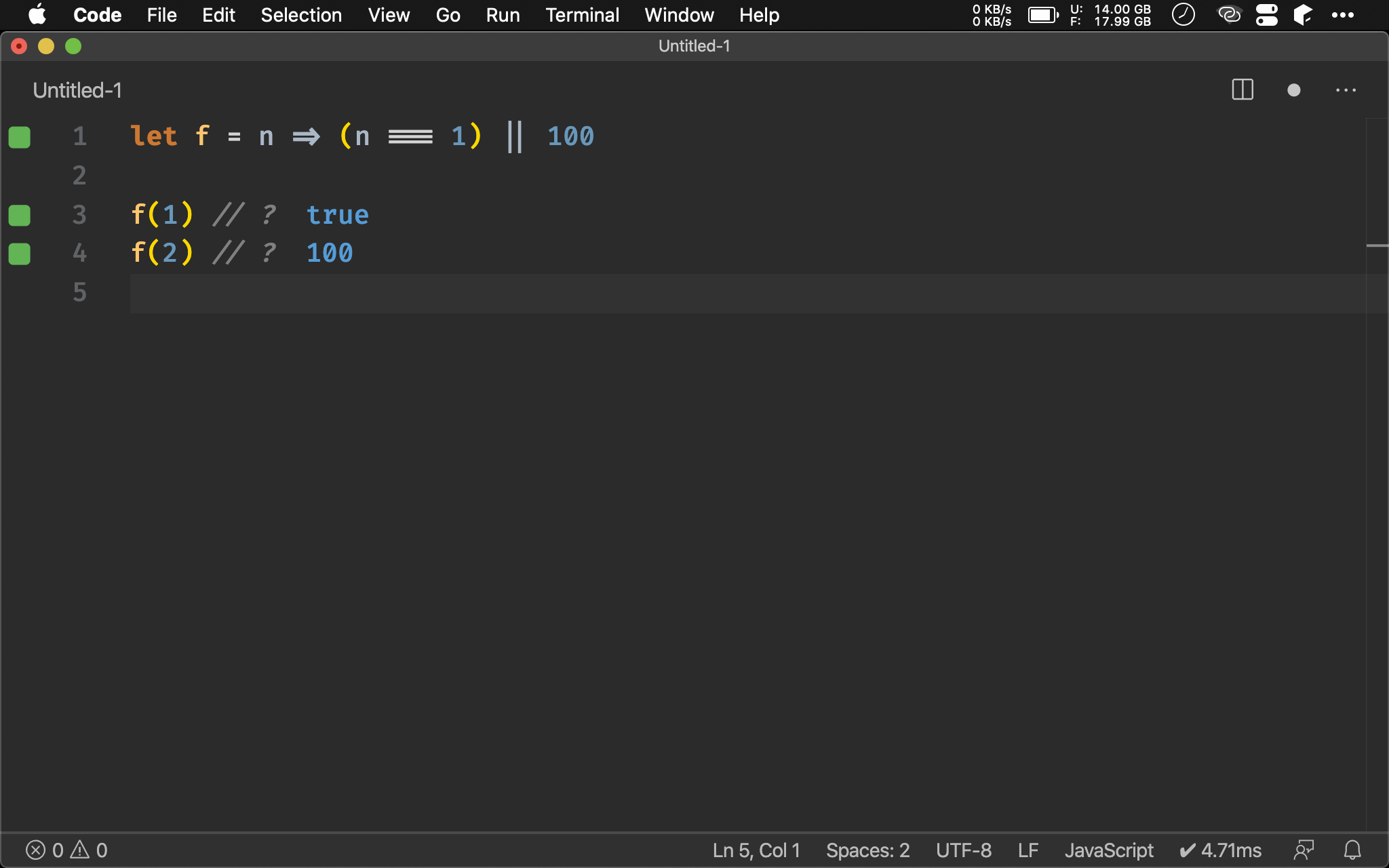Screen dimensions: 1389x868
Task: Click line number 3 in gutter
Action: click(80, 215)
